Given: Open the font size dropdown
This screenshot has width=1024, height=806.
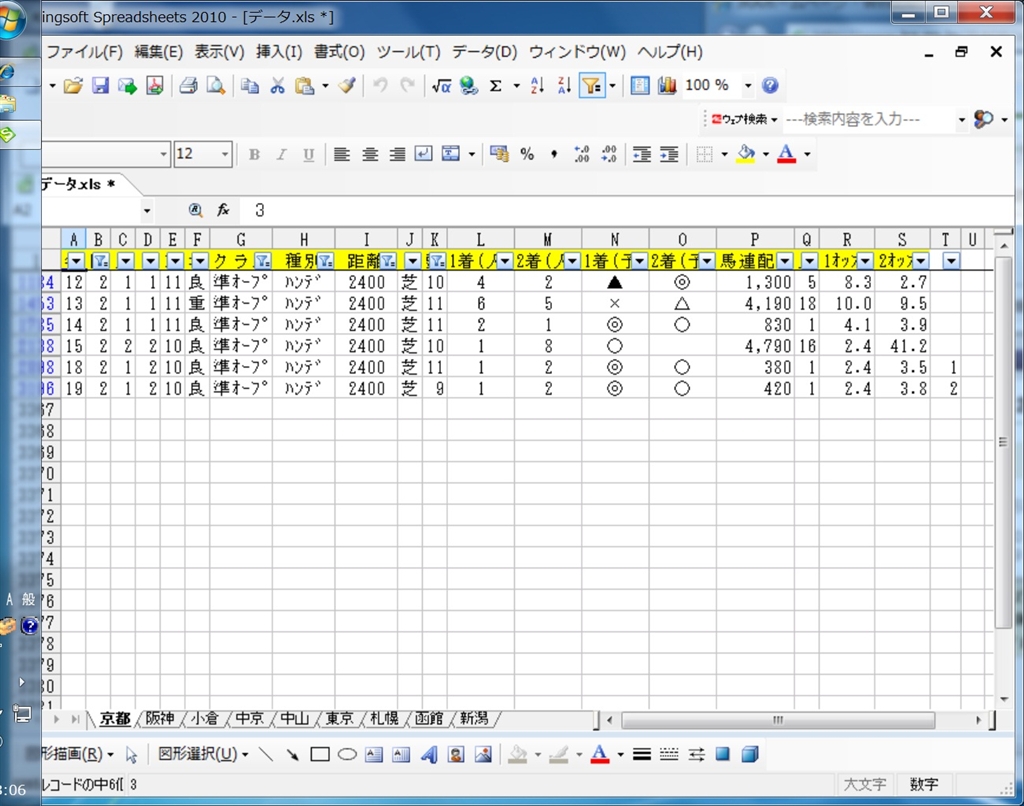Looking at the screenshot, I should [225, 154].
